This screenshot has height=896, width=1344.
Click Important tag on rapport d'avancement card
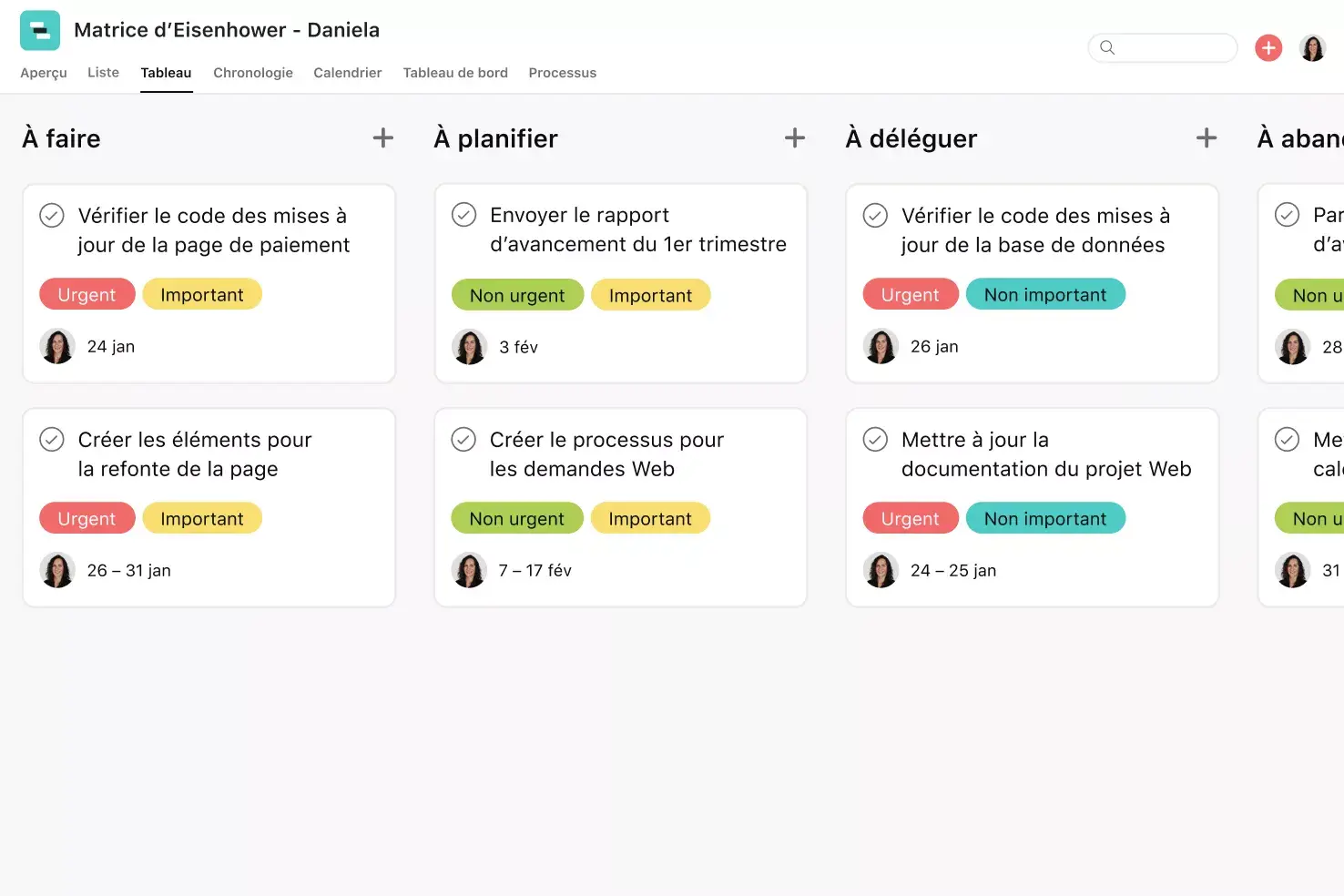[x=650, y=295]
